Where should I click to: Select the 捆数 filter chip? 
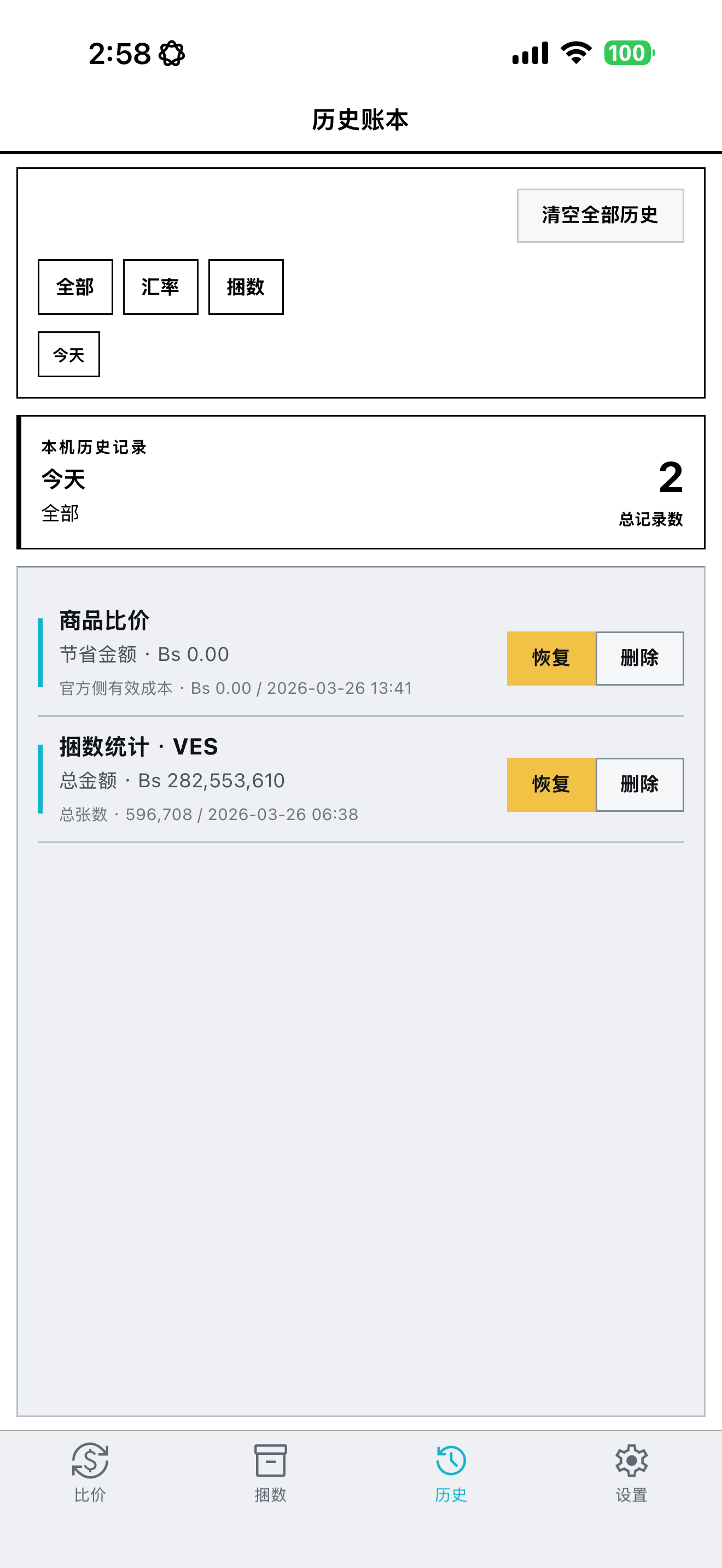(246, 286)
